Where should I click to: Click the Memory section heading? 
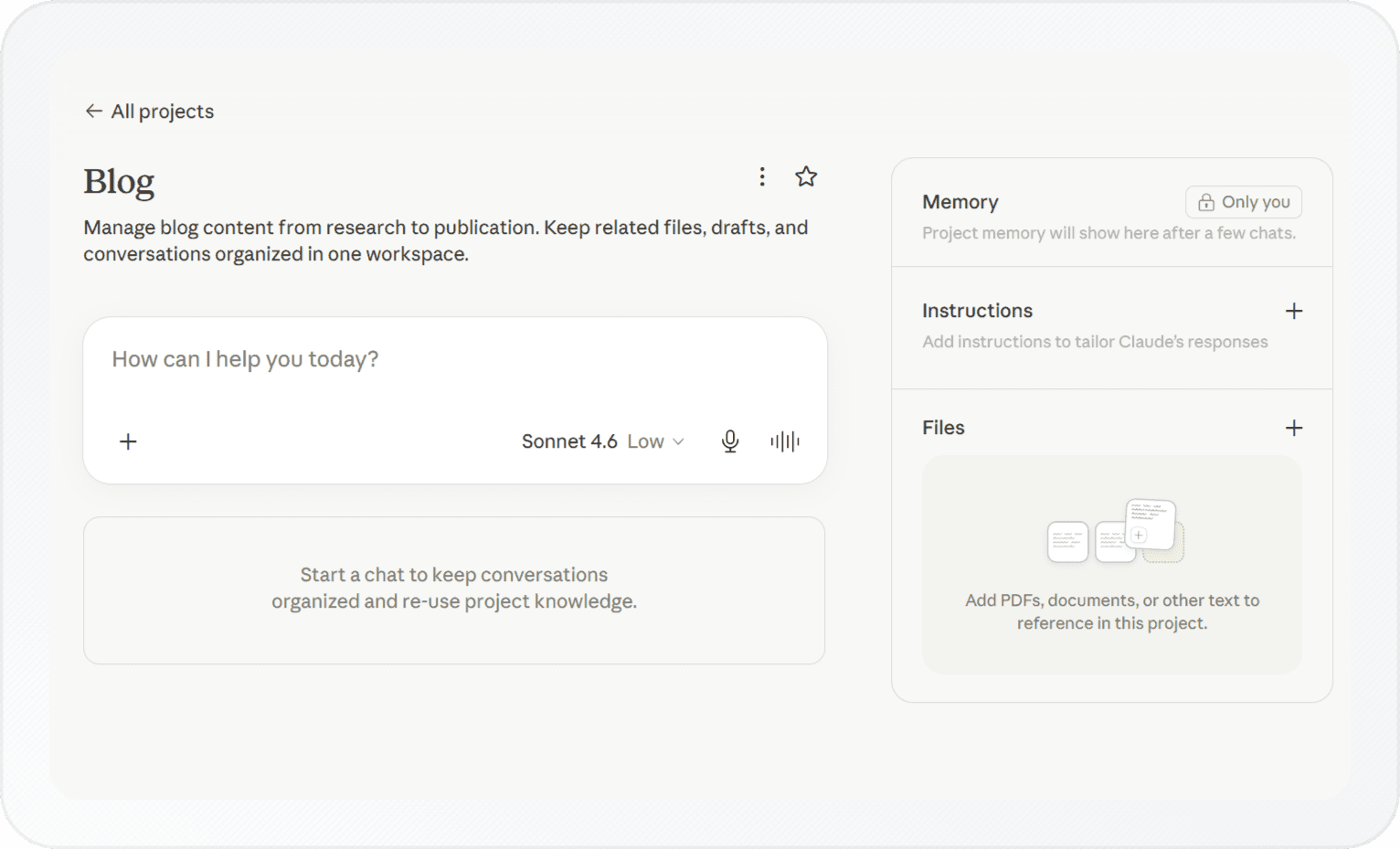tap(960, 202)
